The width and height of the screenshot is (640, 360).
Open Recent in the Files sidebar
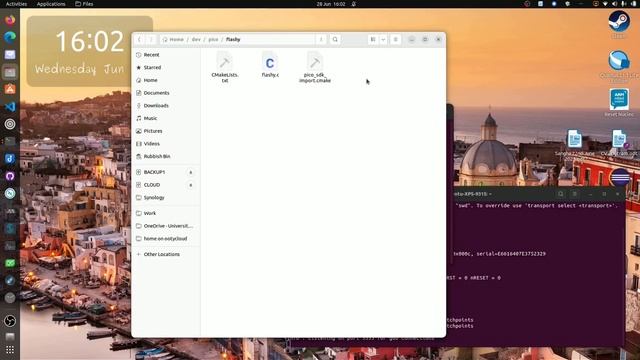pyautogui.click(x=167, y=55)
